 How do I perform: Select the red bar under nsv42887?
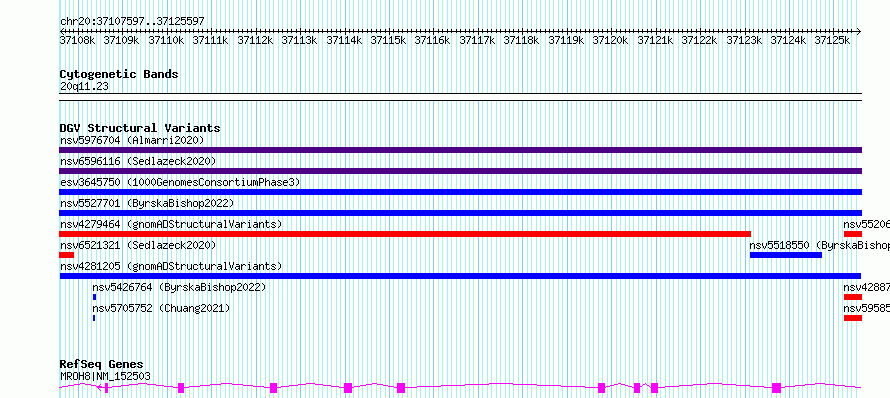pyautogui.click(x=853, y=297)
